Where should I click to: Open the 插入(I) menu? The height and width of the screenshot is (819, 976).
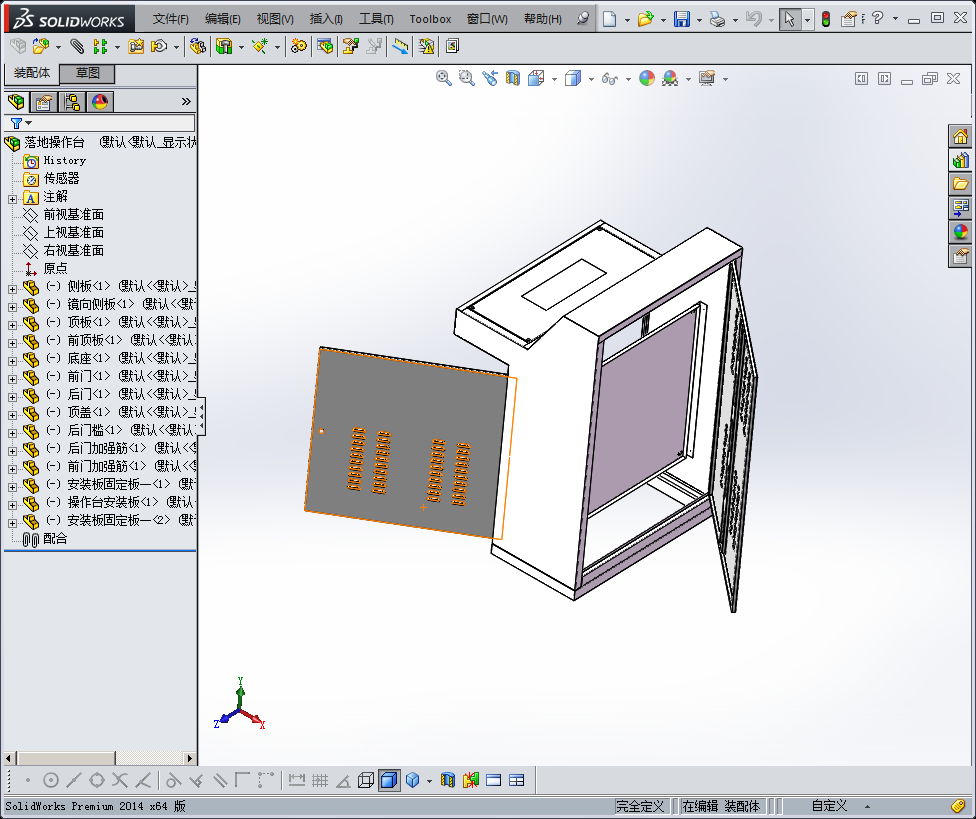pyautogui.click(x=326, y=19)
